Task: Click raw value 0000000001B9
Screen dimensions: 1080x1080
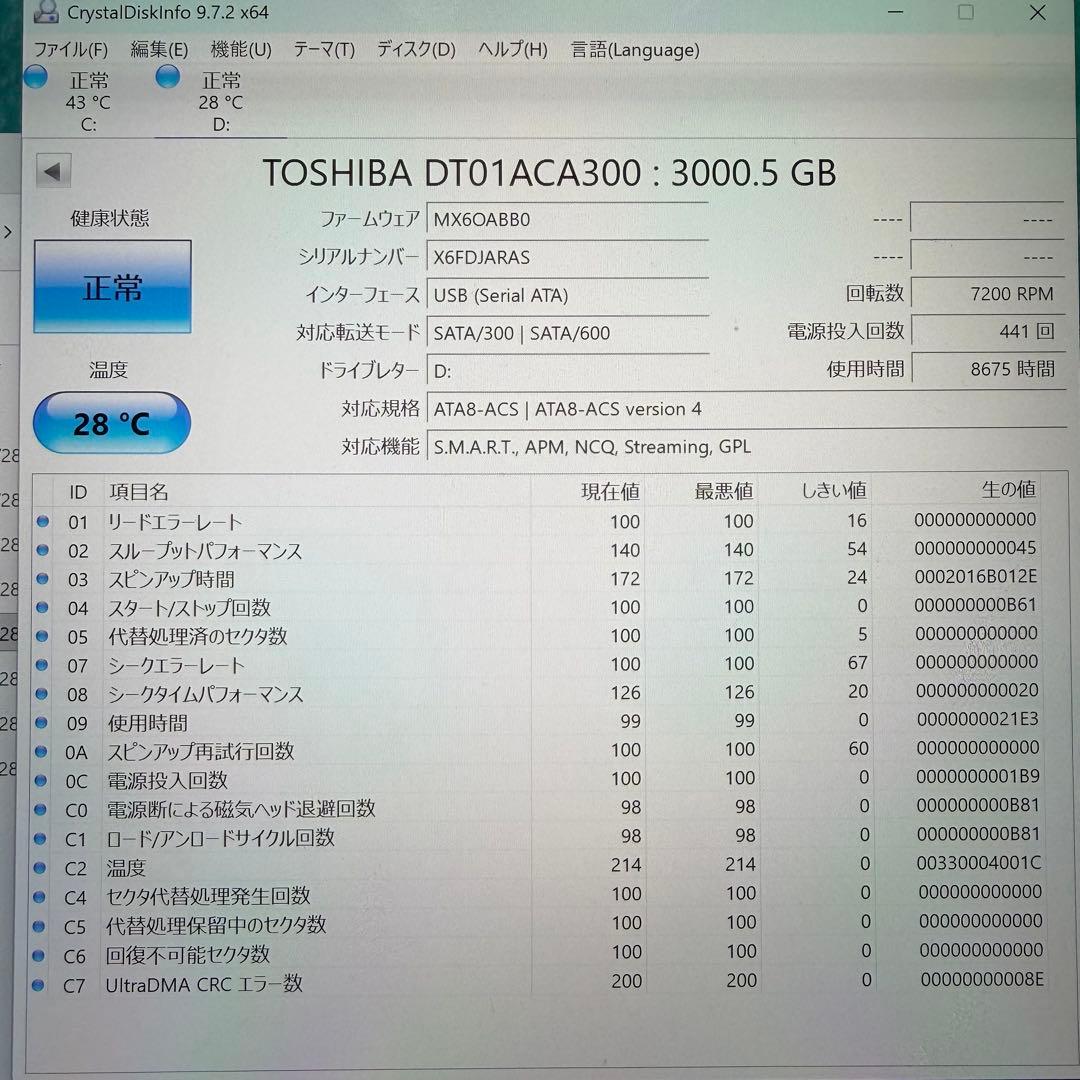Action: [977, 776]
